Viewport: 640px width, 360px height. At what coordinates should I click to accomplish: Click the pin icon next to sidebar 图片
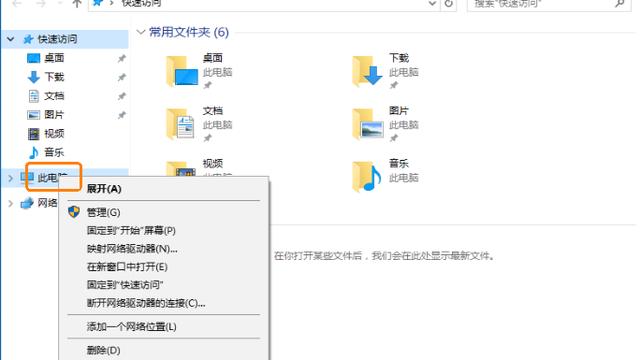tap(122, 115)
